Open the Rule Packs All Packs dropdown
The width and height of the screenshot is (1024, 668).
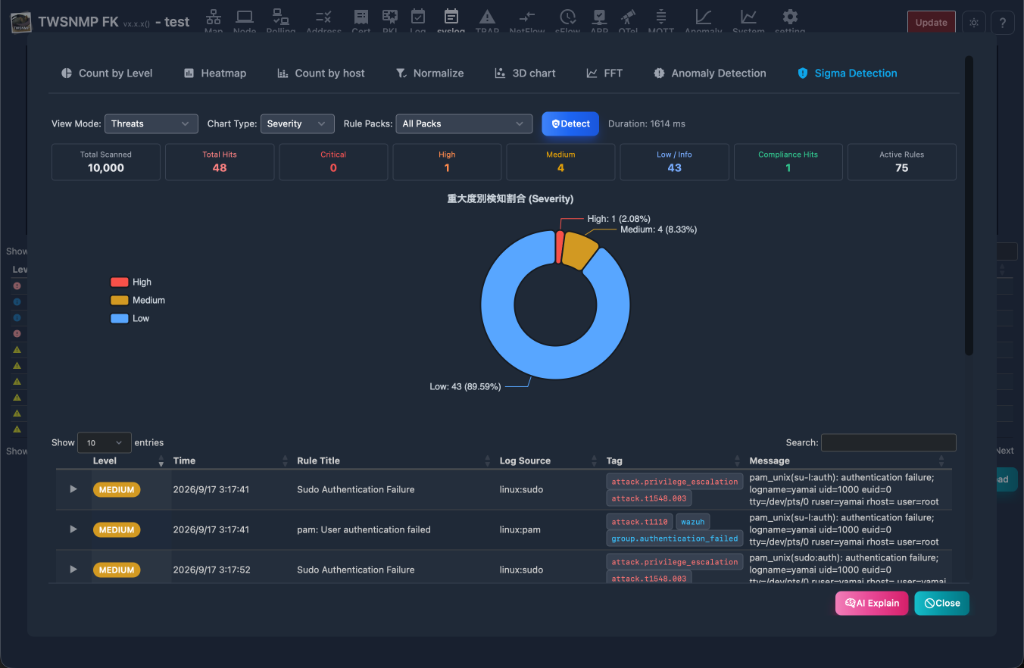pos(464,123)
